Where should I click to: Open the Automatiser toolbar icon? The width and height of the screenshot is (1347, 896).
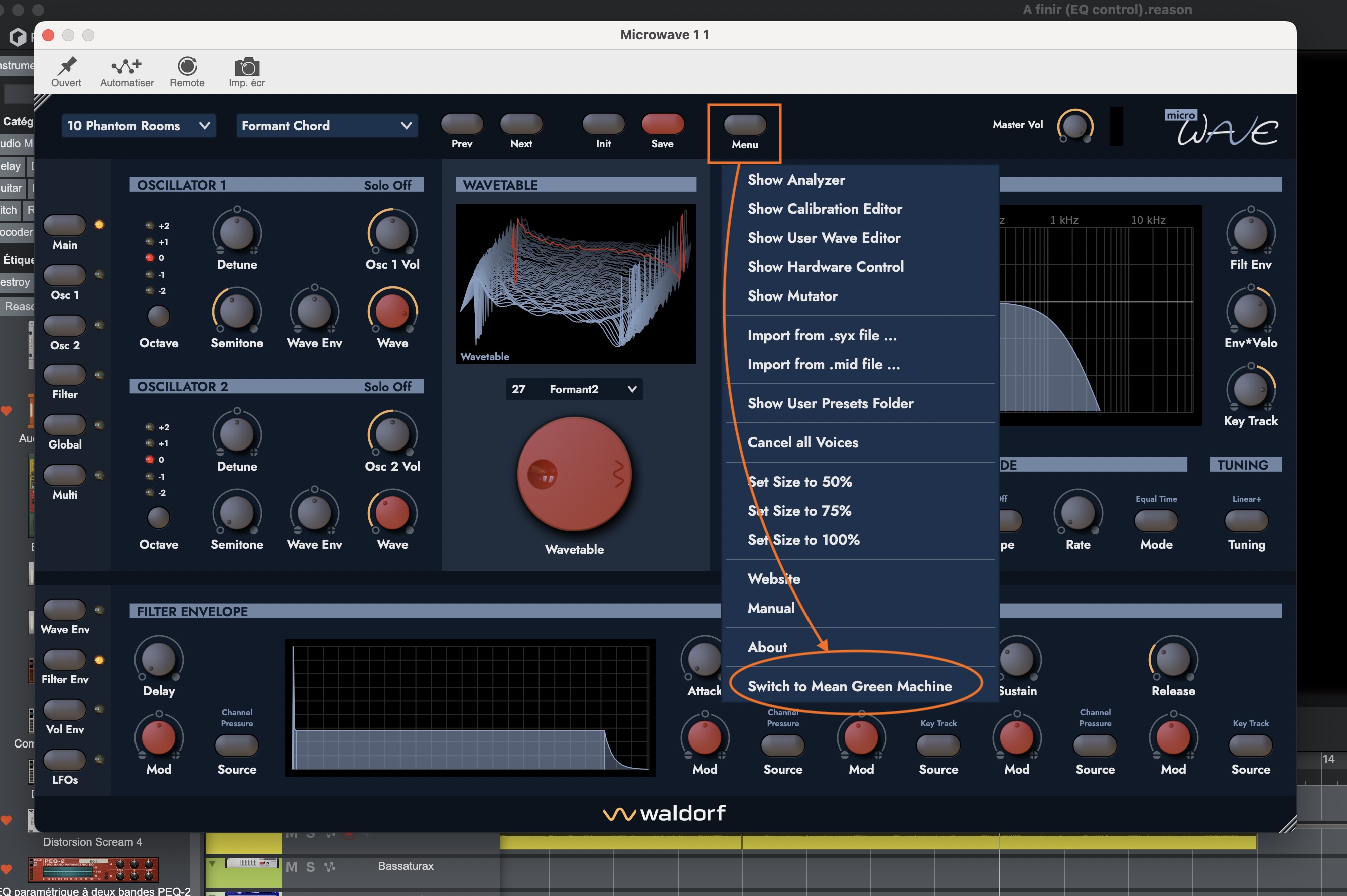pos(126,66)
